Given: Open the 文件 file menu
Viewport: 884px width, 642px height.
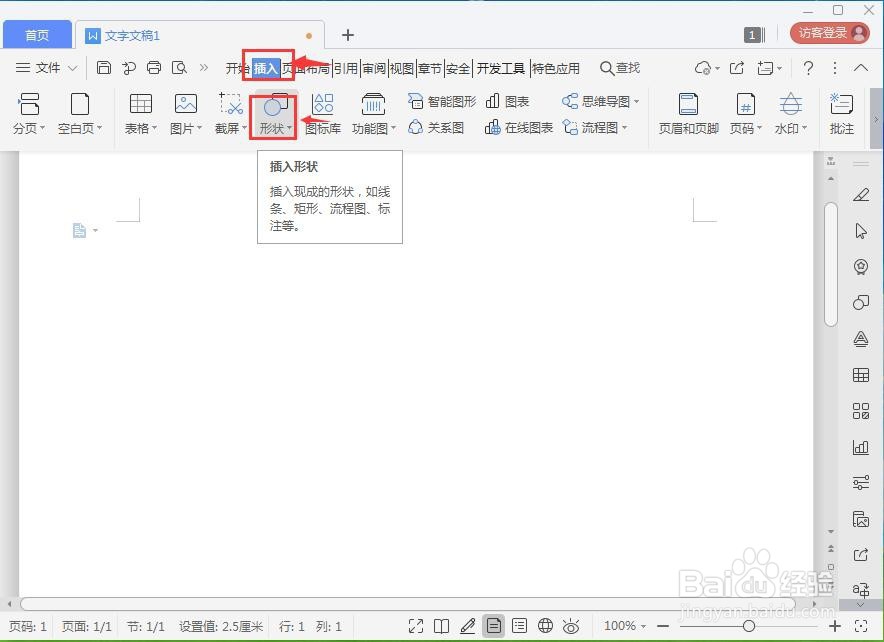Looking at the screenshot, I should pos(48,68).
